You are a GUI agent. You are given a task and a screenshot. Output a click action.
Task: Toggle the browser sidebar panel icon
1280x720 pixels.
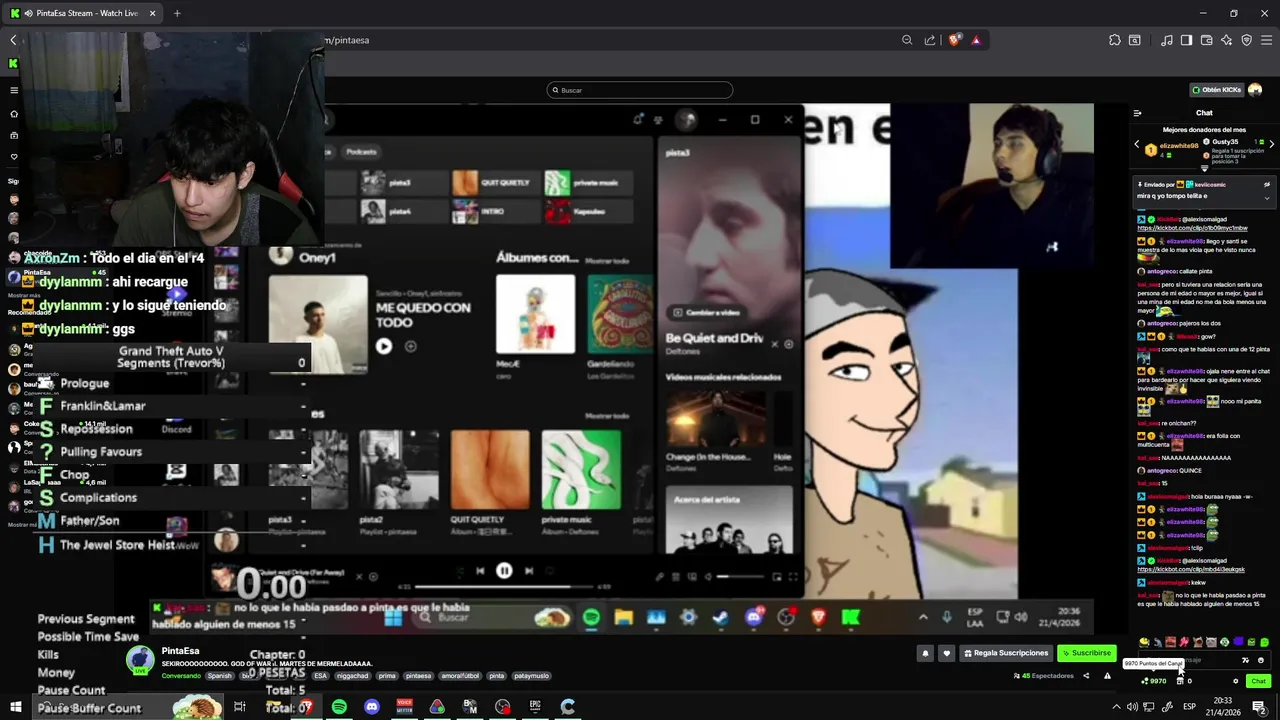click(1186, 40)
